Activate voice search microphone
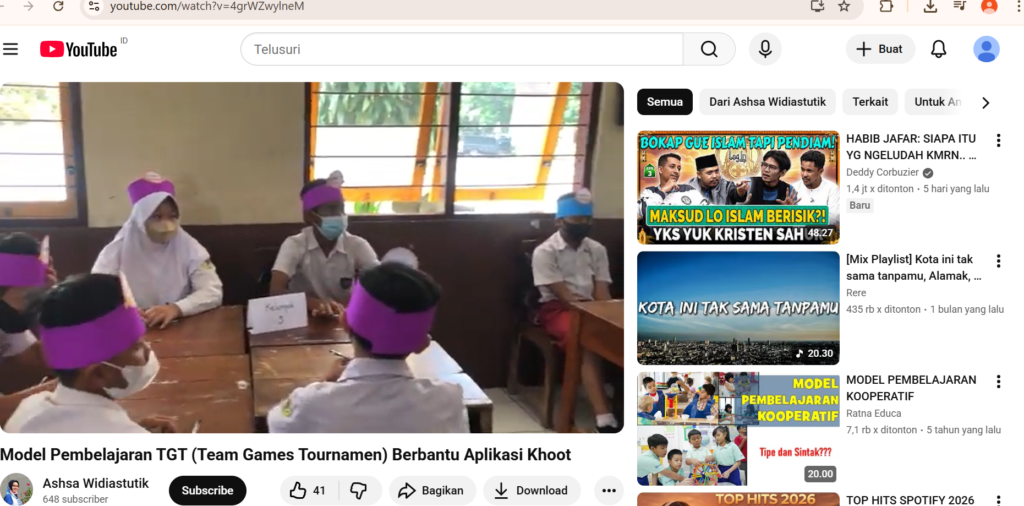 point(765,49)
